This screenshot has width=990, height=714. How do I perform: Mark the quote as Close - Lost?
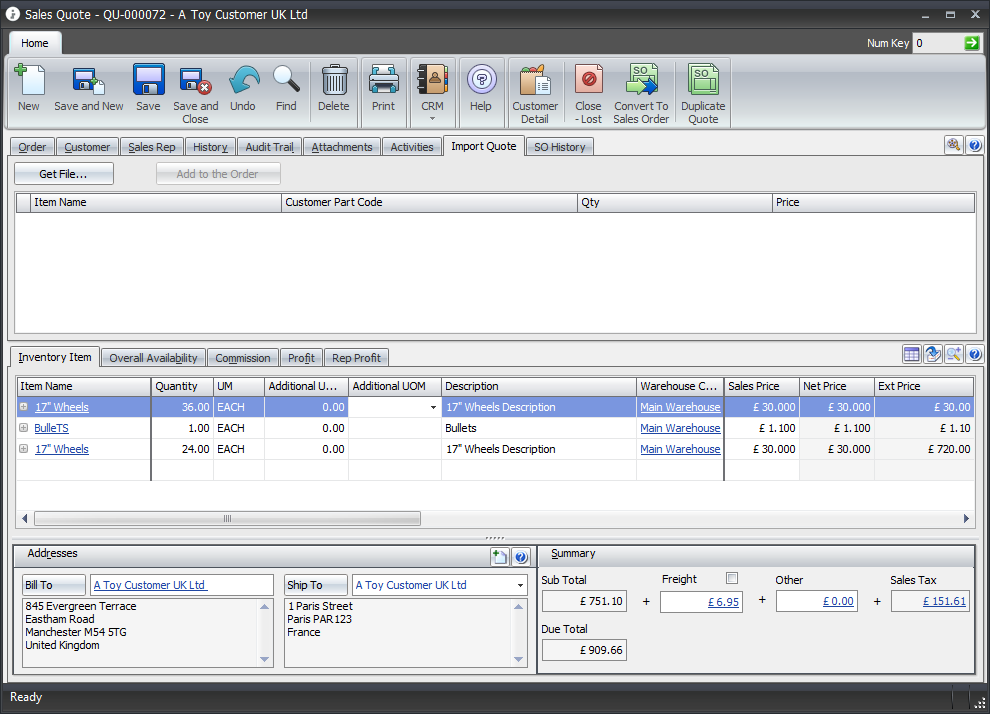click(x=588, y=88)
